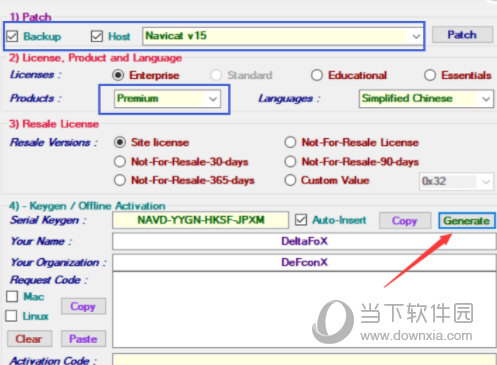Choose Not-For-Resale-90-days option
This screenshot has width=497, height=365.
point(290,162)
